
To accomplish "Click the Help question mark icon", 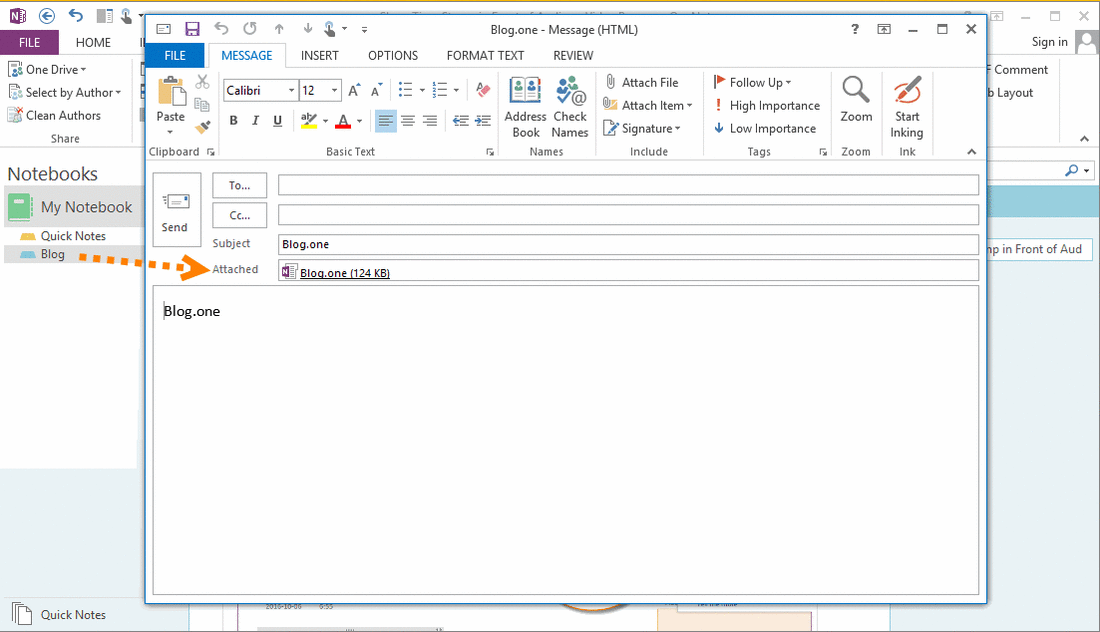I will (x=854, y=29).
